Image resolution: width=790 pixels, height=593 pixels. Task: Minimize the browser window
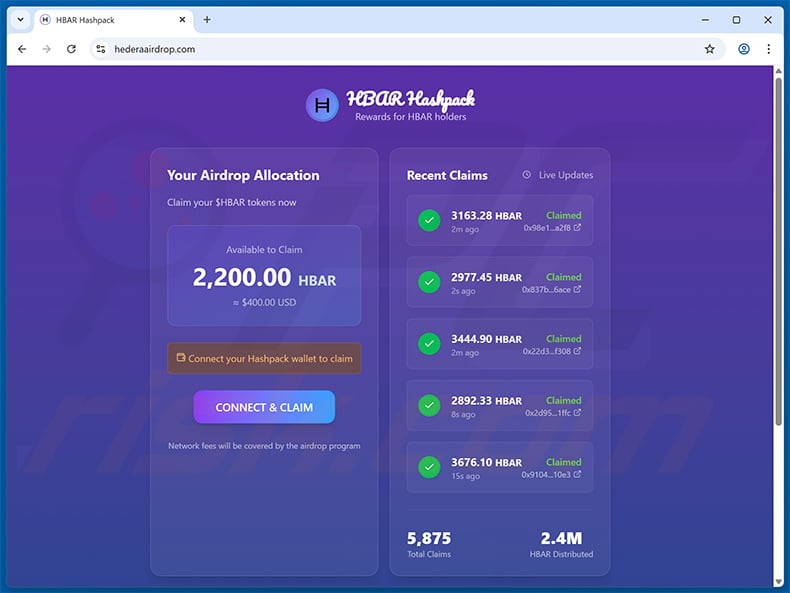coord(705,20)
